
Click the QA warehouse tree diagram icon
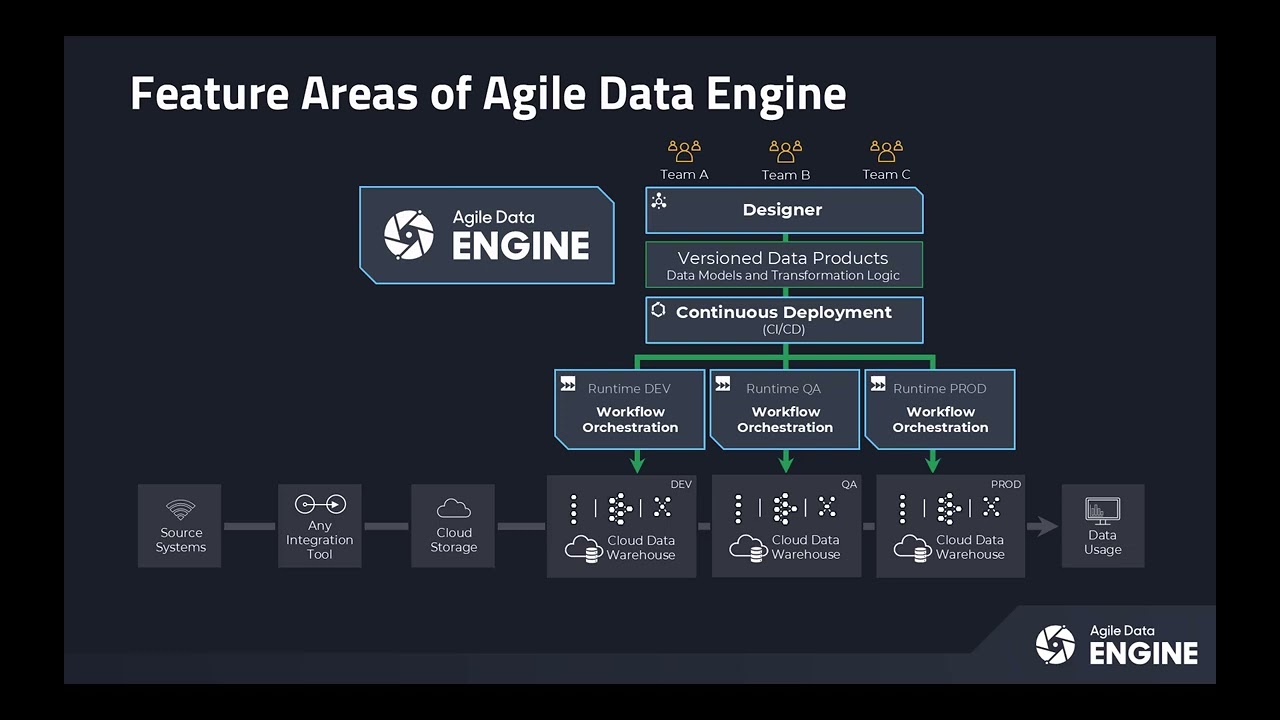[x=786, y=509]
